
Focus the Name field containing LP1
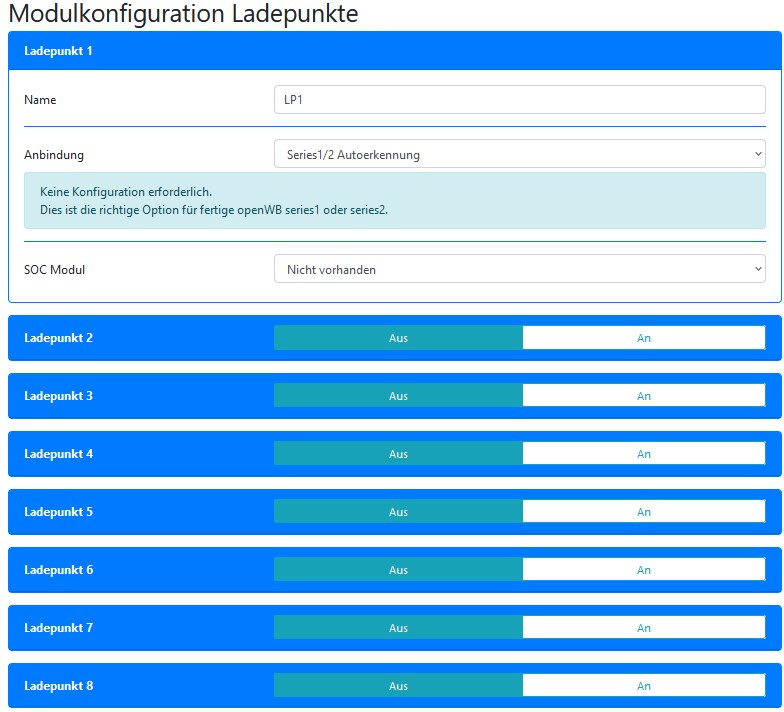pyautogui.click(x=519, y=100)
